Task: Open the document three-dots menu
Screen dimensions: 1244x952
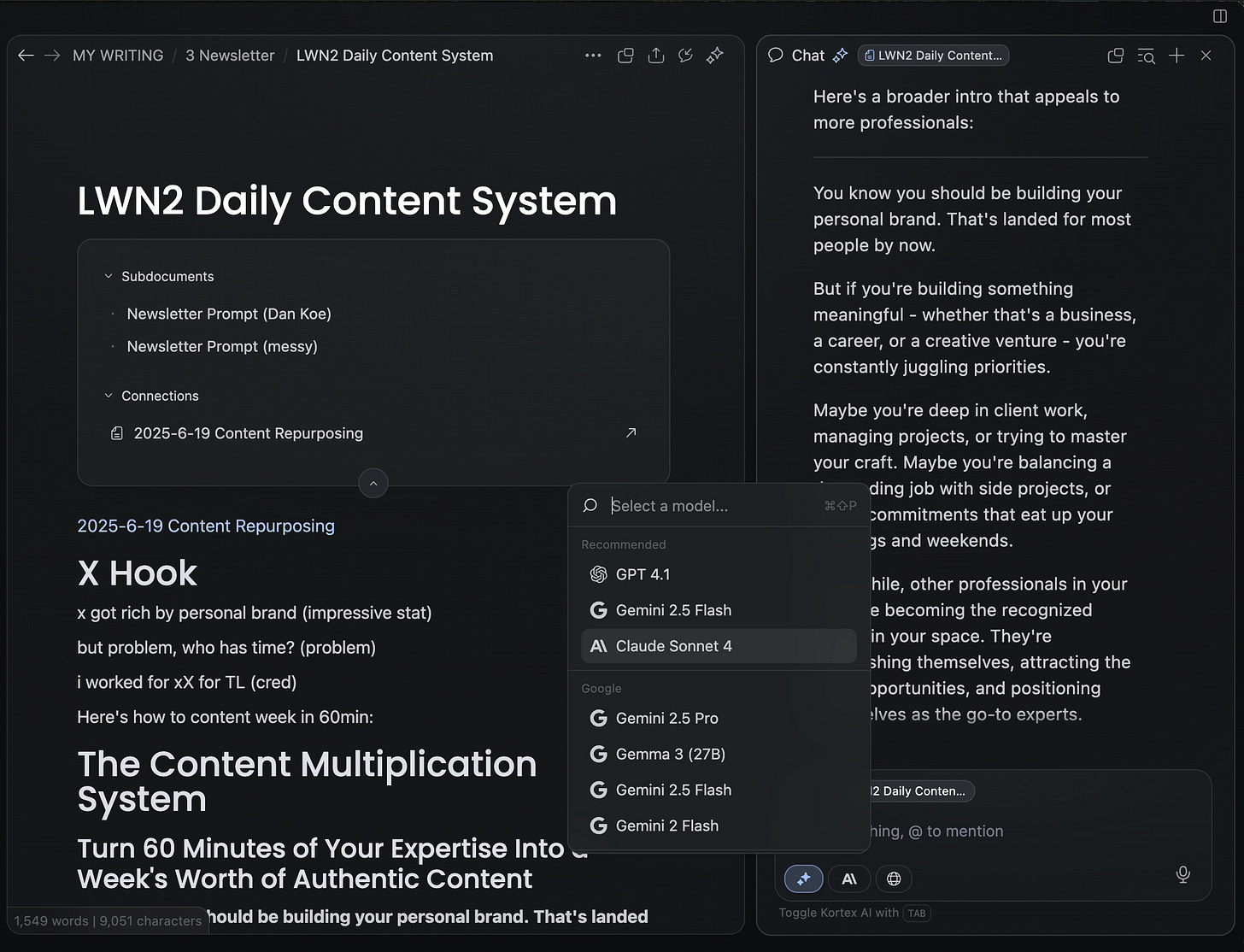Action: pyautogui.click(x=593, y=56)
